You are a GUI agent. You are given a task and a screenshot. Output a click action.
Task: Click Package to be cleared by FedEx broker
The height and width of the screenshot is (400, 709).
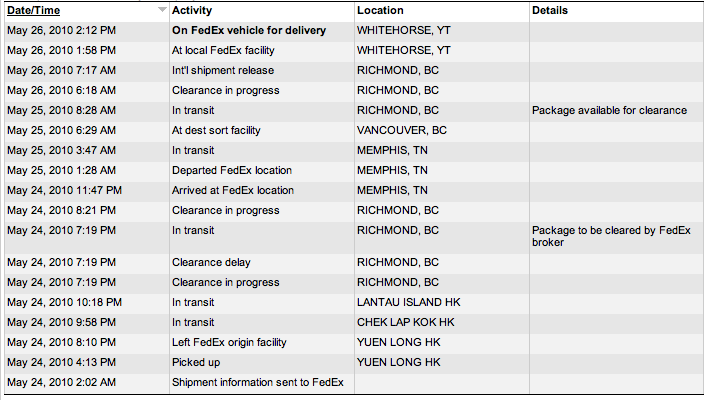tap(611, 236)
